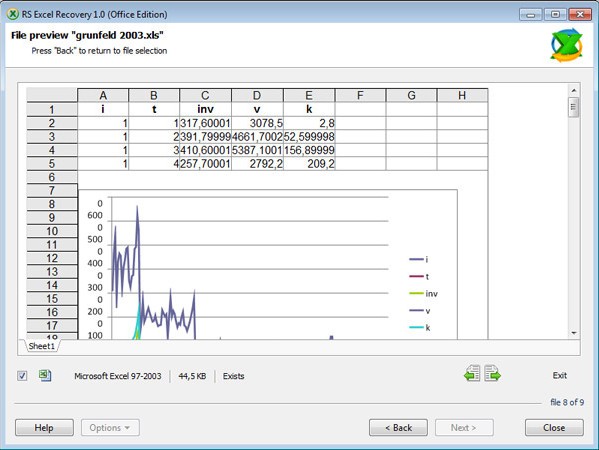
Task: Select column D header
Action: 257,95
